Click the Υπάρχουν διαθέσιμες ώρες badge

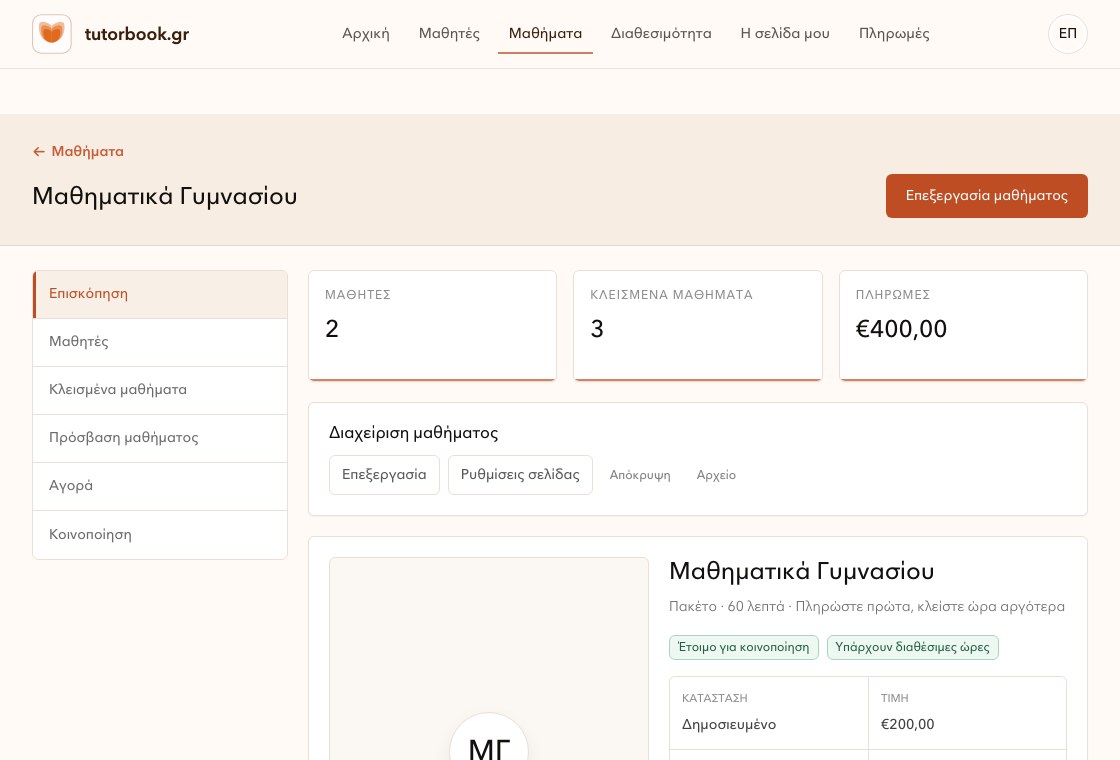pyautogui.click(x=912, y=647)
